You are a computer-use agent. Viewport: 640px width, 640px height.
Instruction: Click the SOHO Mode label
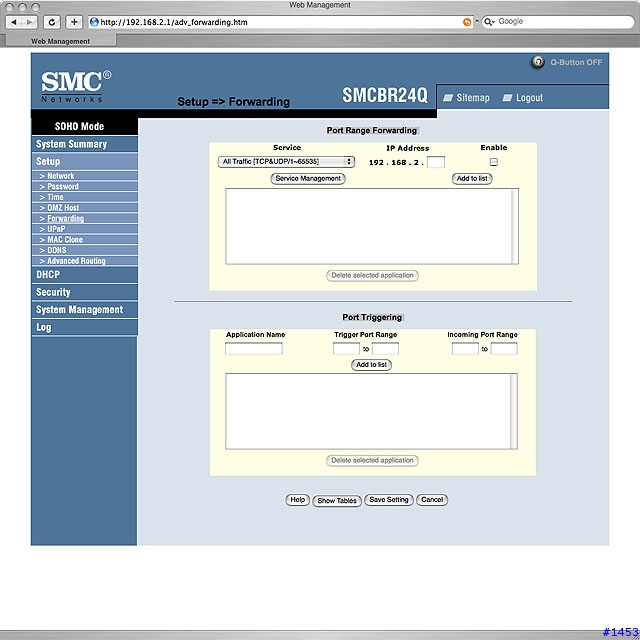[79, 127]
